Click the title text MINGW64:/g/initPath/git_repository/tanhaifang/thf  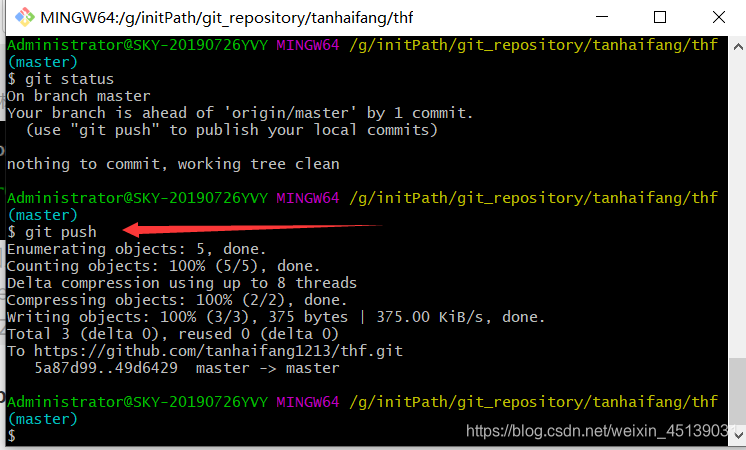click(226, 18)
